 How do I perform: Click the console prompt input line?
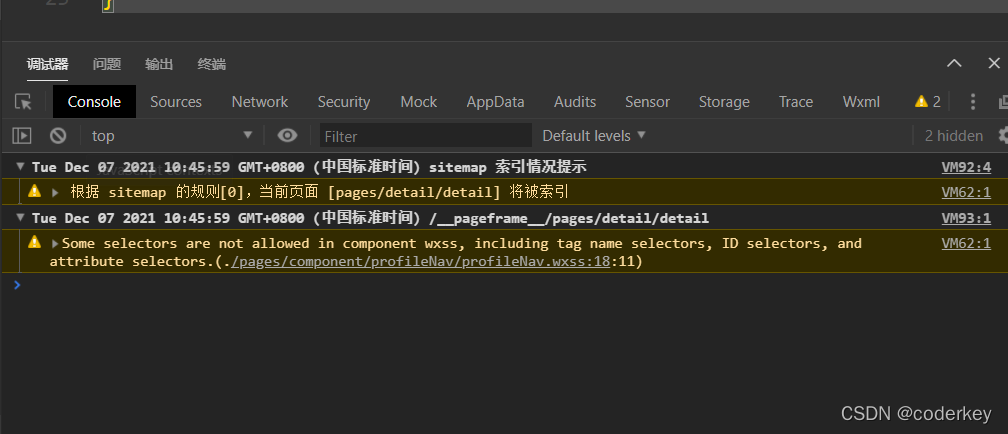click(504, 284)
